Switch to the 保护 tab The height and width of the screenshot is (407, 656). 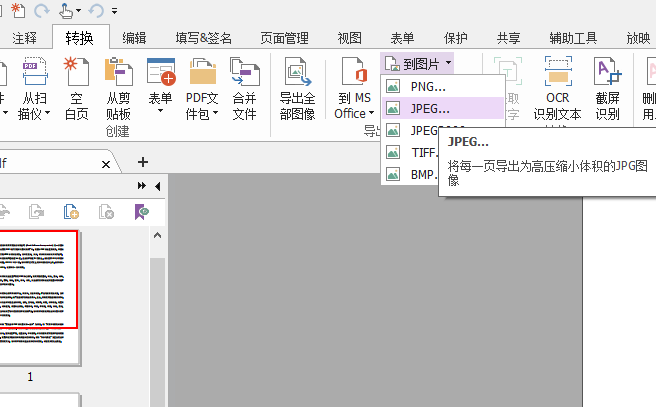point(455,38)
